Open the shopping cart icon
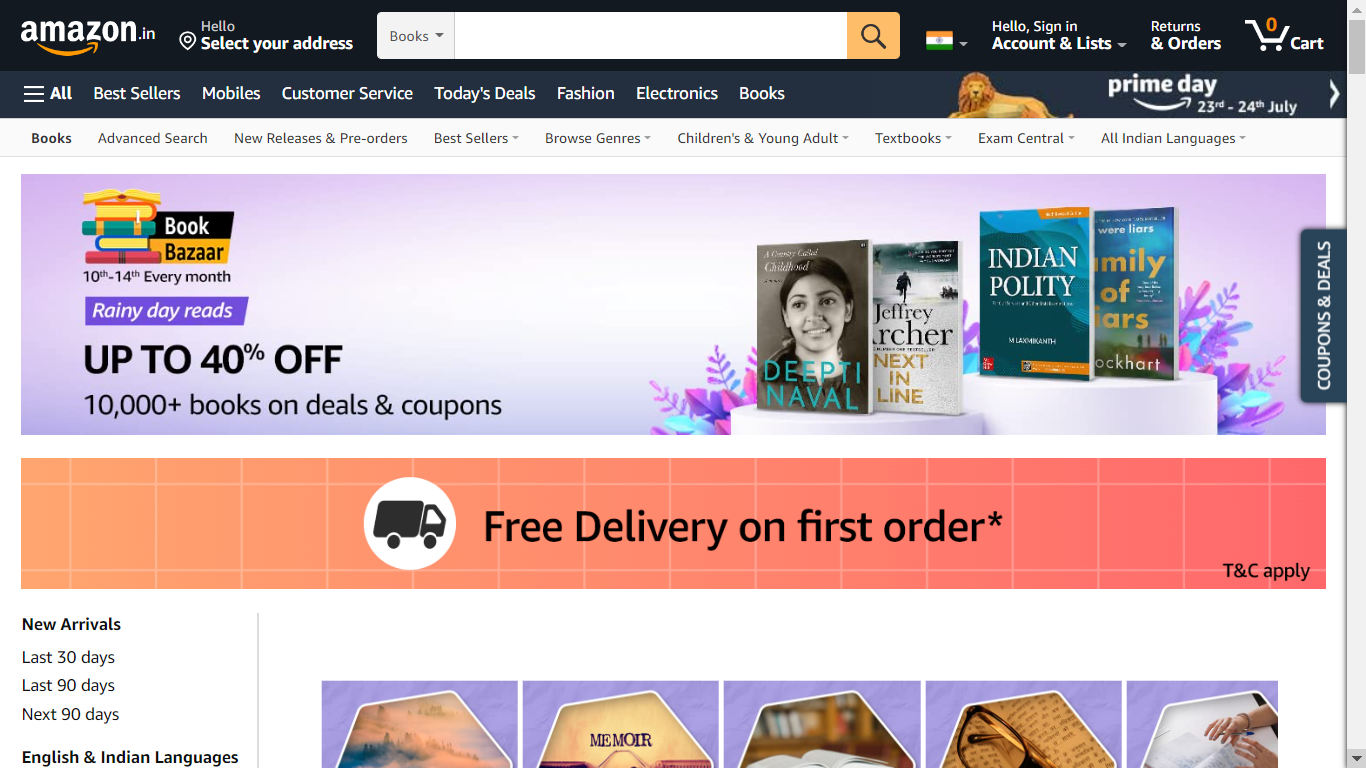Viewport: 1366px width, 768px height. point(1285,36)
